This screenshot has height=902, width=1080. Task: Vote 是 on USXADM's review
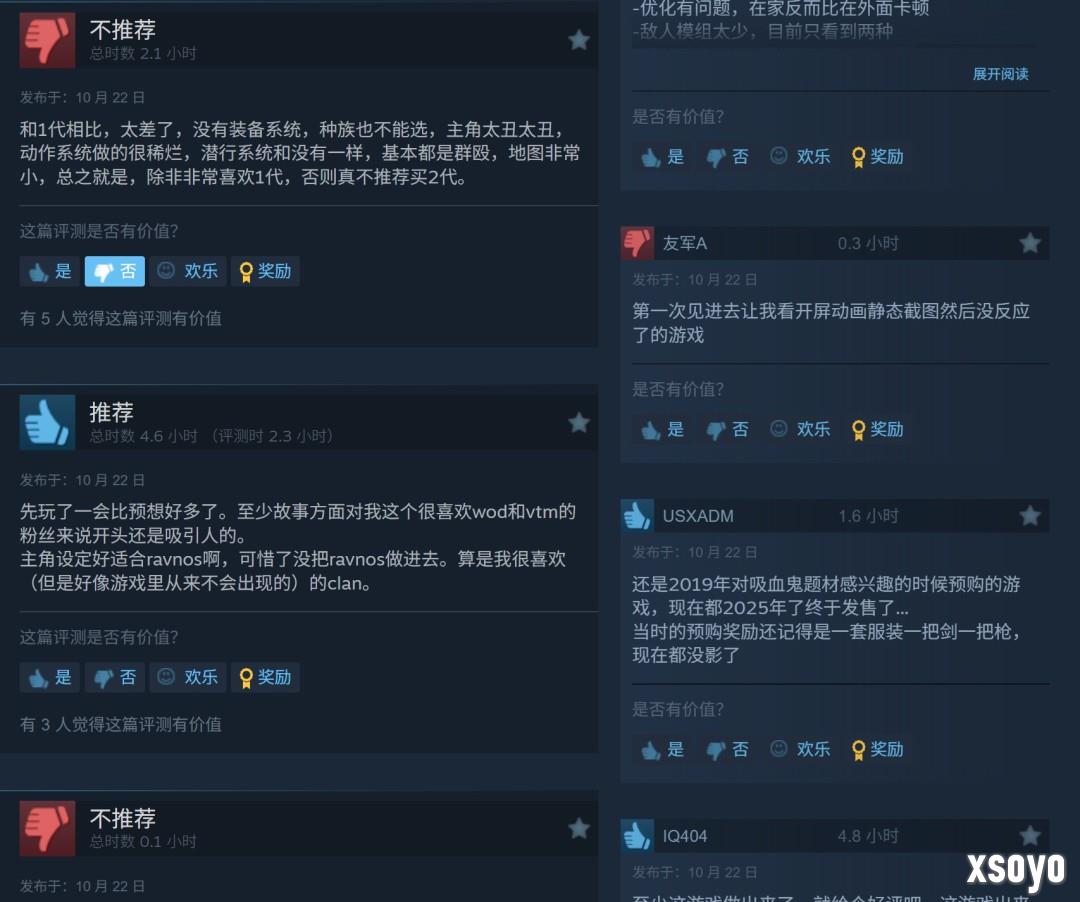click(x=663, y=749)
